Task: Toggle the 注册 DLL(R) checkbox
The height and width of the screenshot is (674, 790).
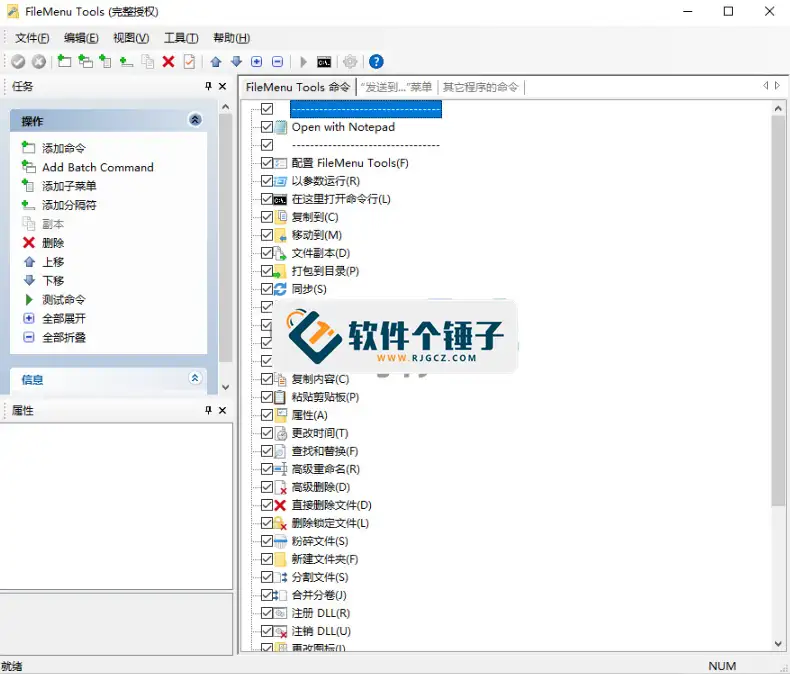Action: (x=267, y=614)
